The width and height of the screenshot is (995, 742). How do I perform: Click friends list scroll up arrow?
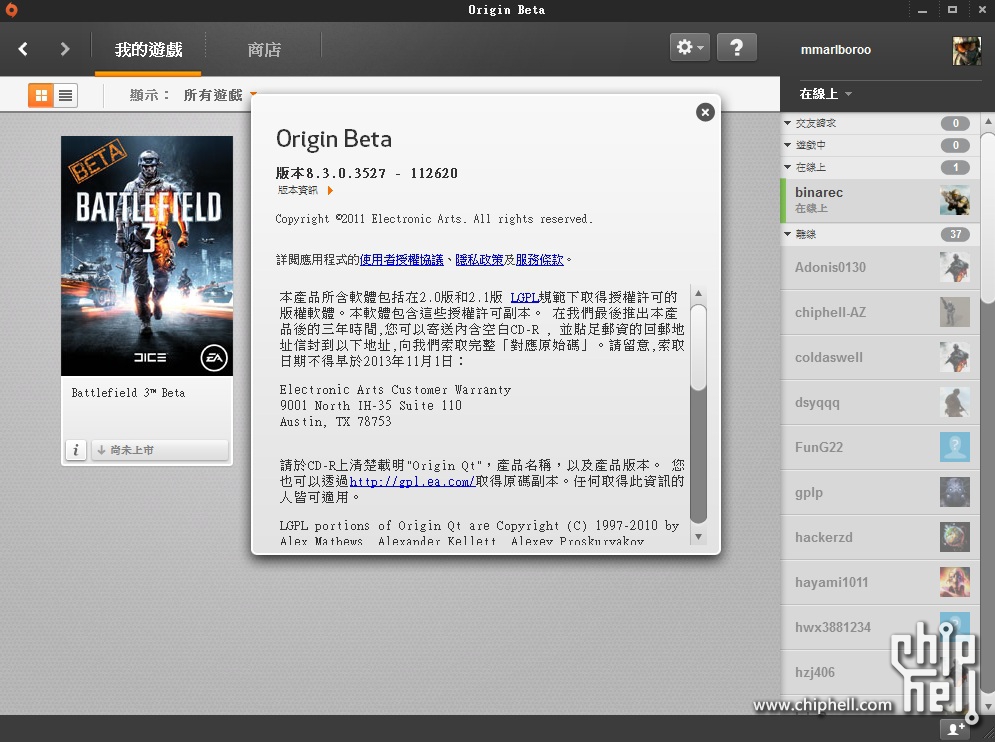coord(988,121)
